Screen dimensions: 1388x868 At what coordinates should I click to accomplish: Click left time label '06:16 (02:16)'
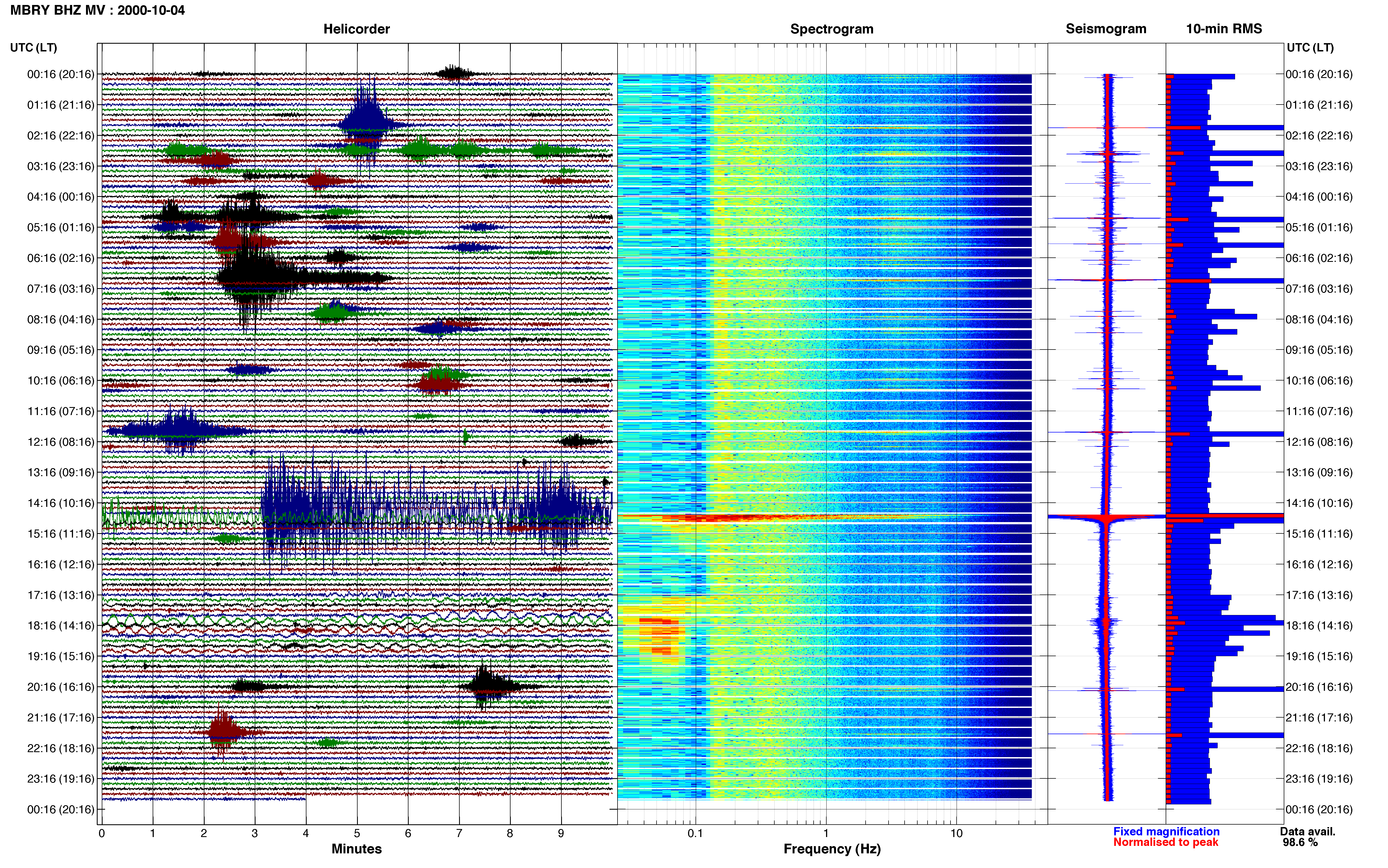(x=61, y=258)
